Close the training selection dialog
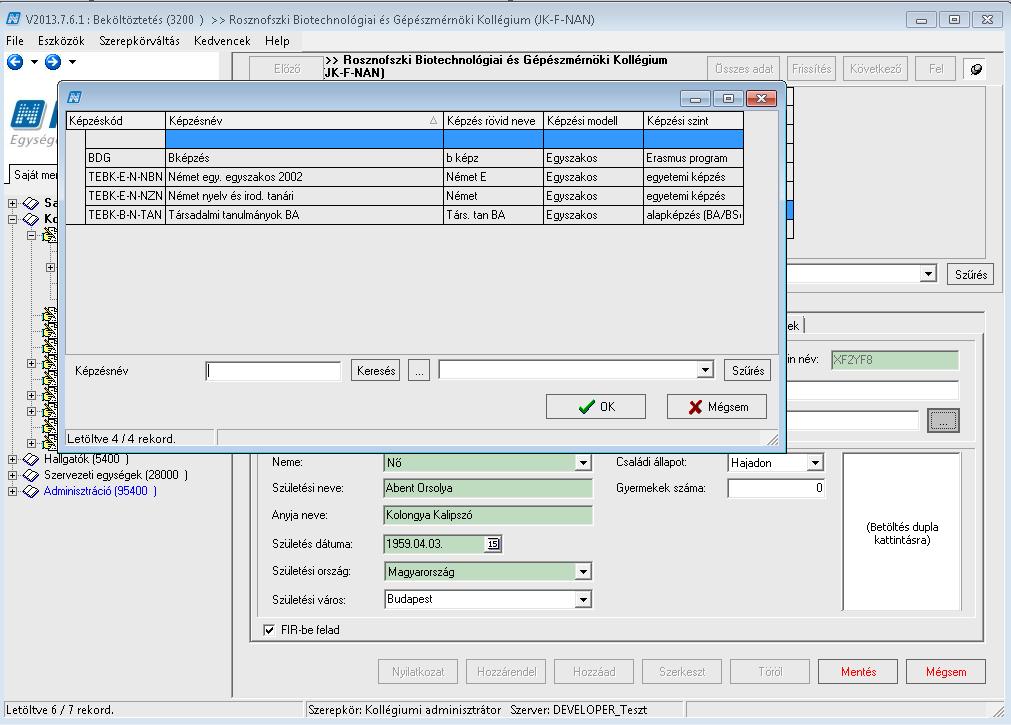 click(761, 99)
